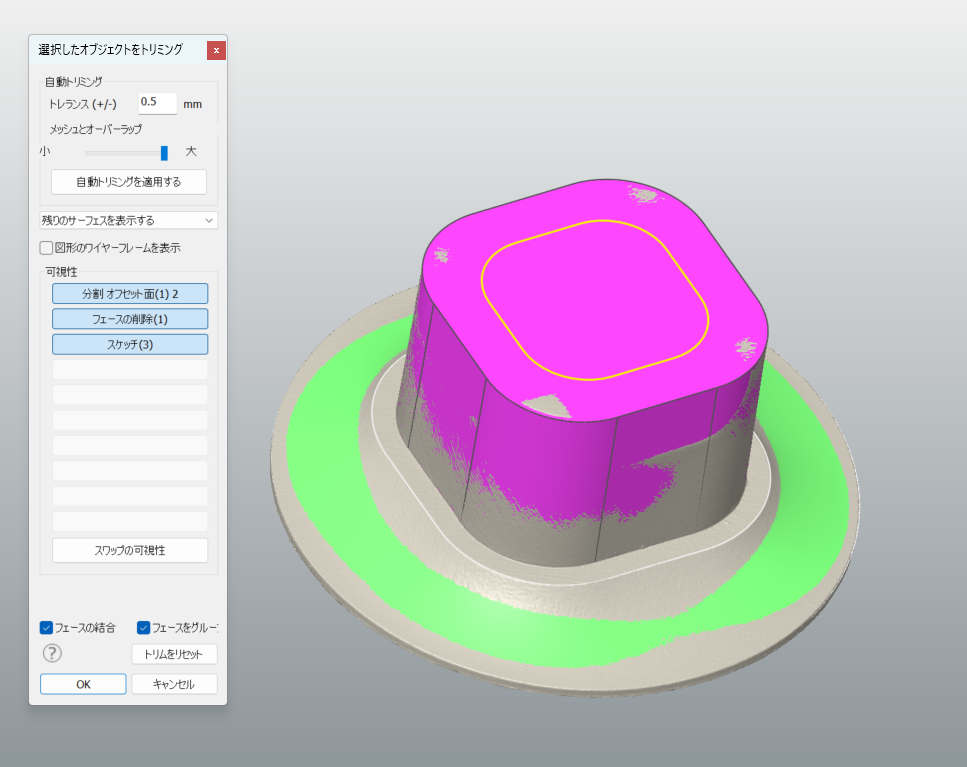Expand the 残りのサーフェスを表示する dropdown
Viewport: 967px width, 767px height.
(128, 220)
